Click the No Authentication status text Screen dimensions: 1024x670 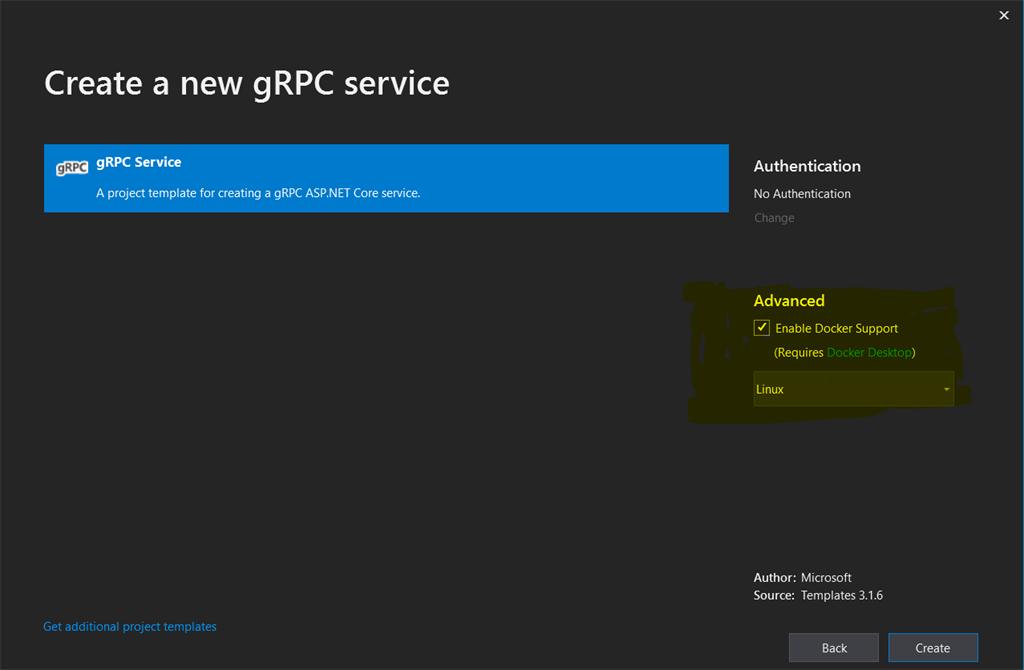(x=802, y=194)
